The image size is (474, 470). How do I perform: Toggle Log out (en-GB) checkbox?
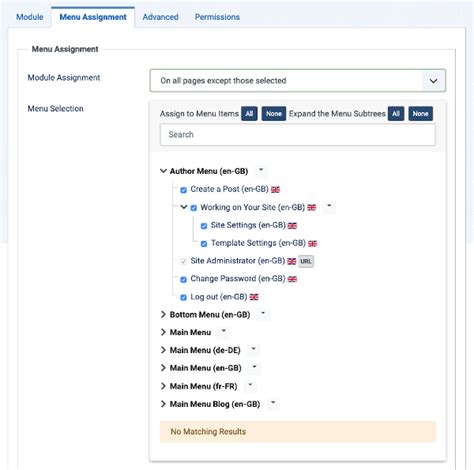(x=183, y=297)
